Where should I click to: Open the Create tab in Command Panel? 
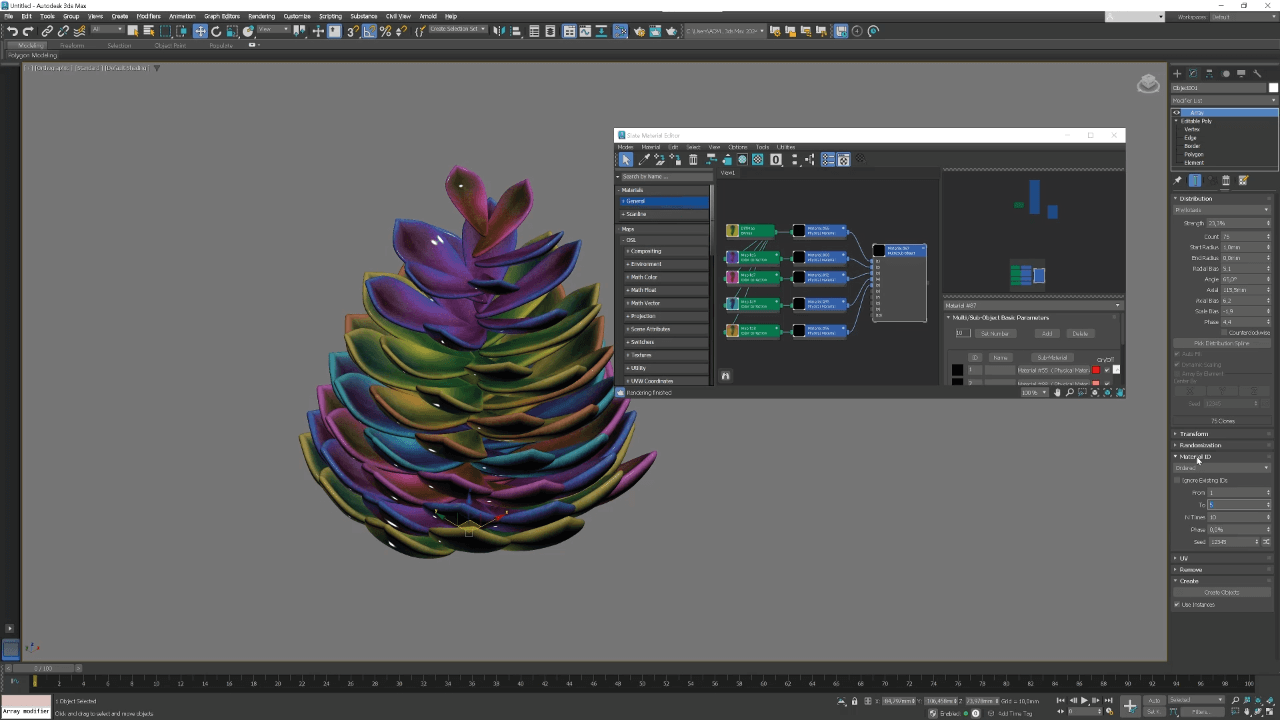pyautogui.click(x=1177, y=73)
